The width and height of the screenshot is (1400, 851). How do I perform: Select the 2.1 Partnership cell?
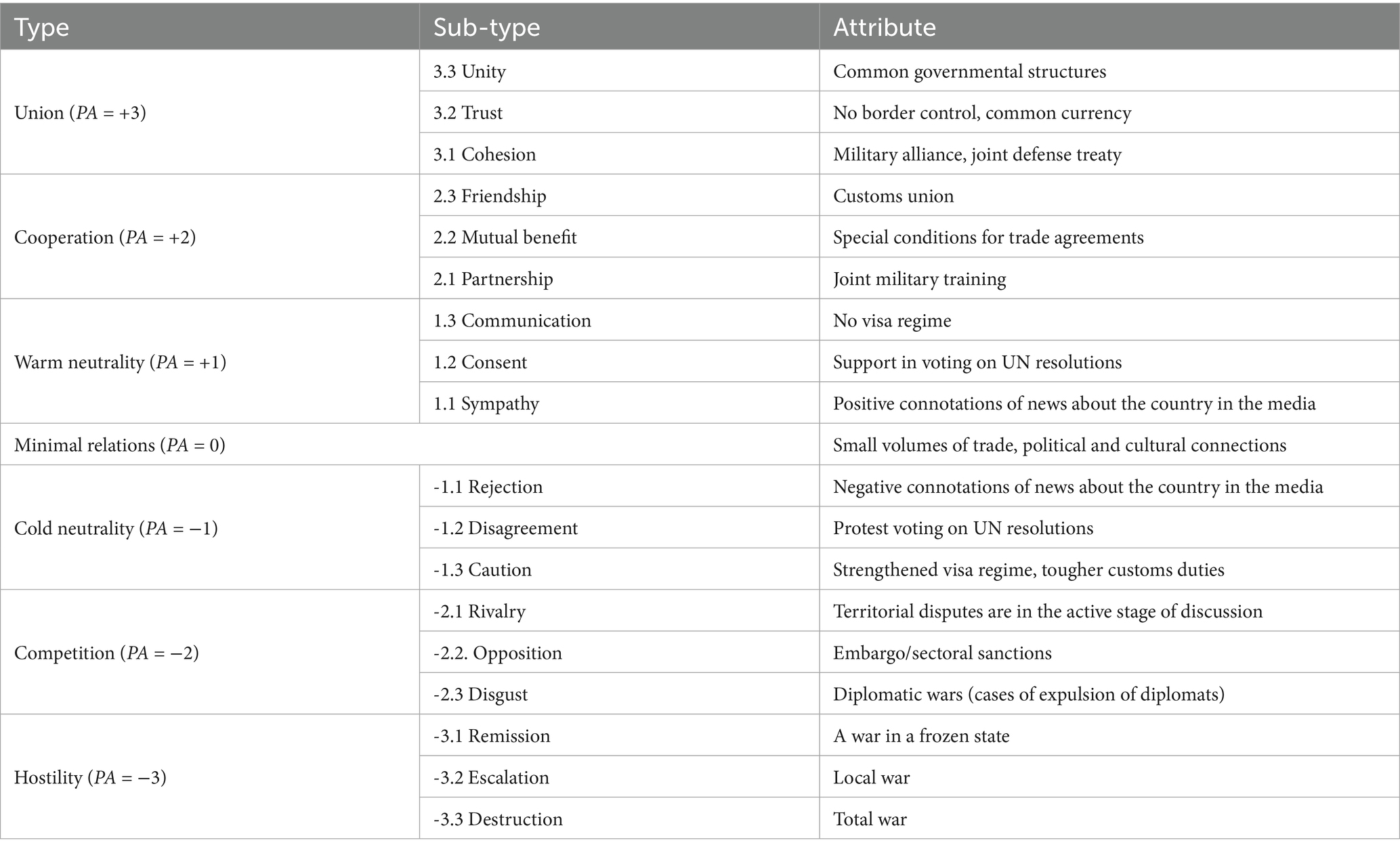pos(493,279)
